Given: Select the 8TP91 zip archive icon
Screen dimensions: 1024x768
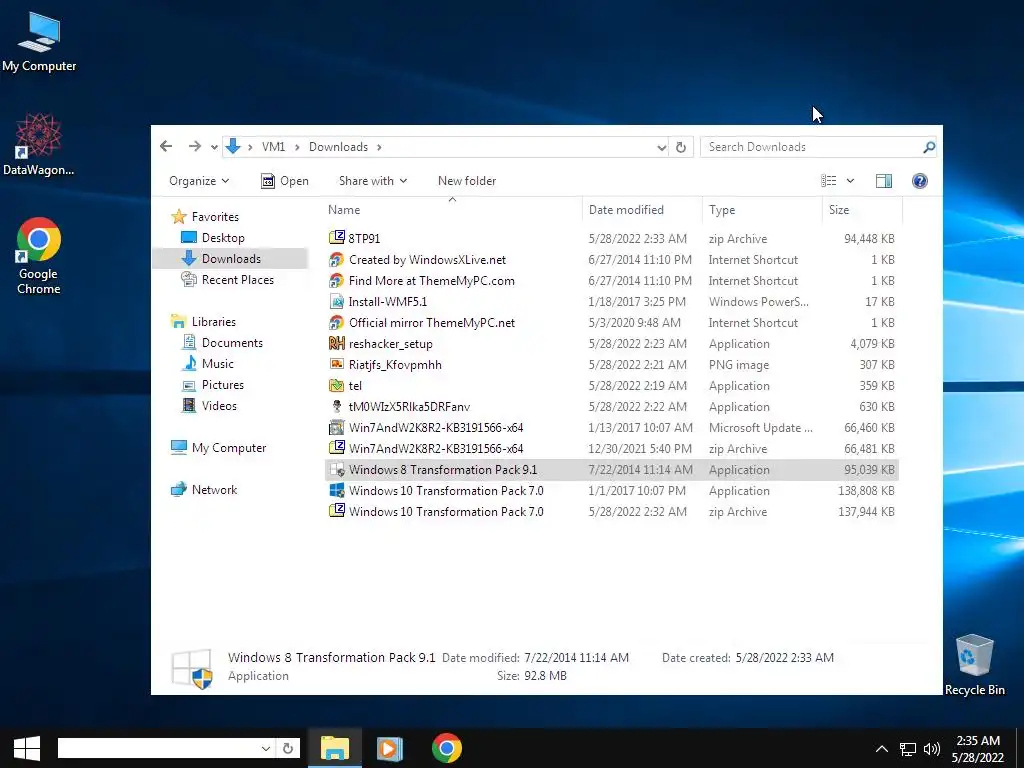Looking at the screenshot, I should click(x=336, y=238).
